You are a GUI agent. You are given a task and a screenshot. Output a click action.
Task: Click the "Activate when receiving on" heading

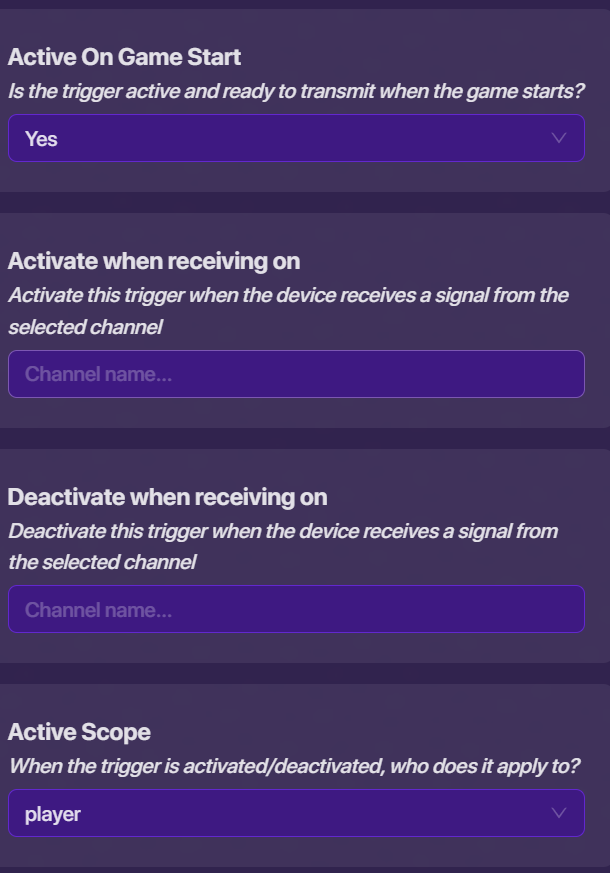[x=154, y=261]
